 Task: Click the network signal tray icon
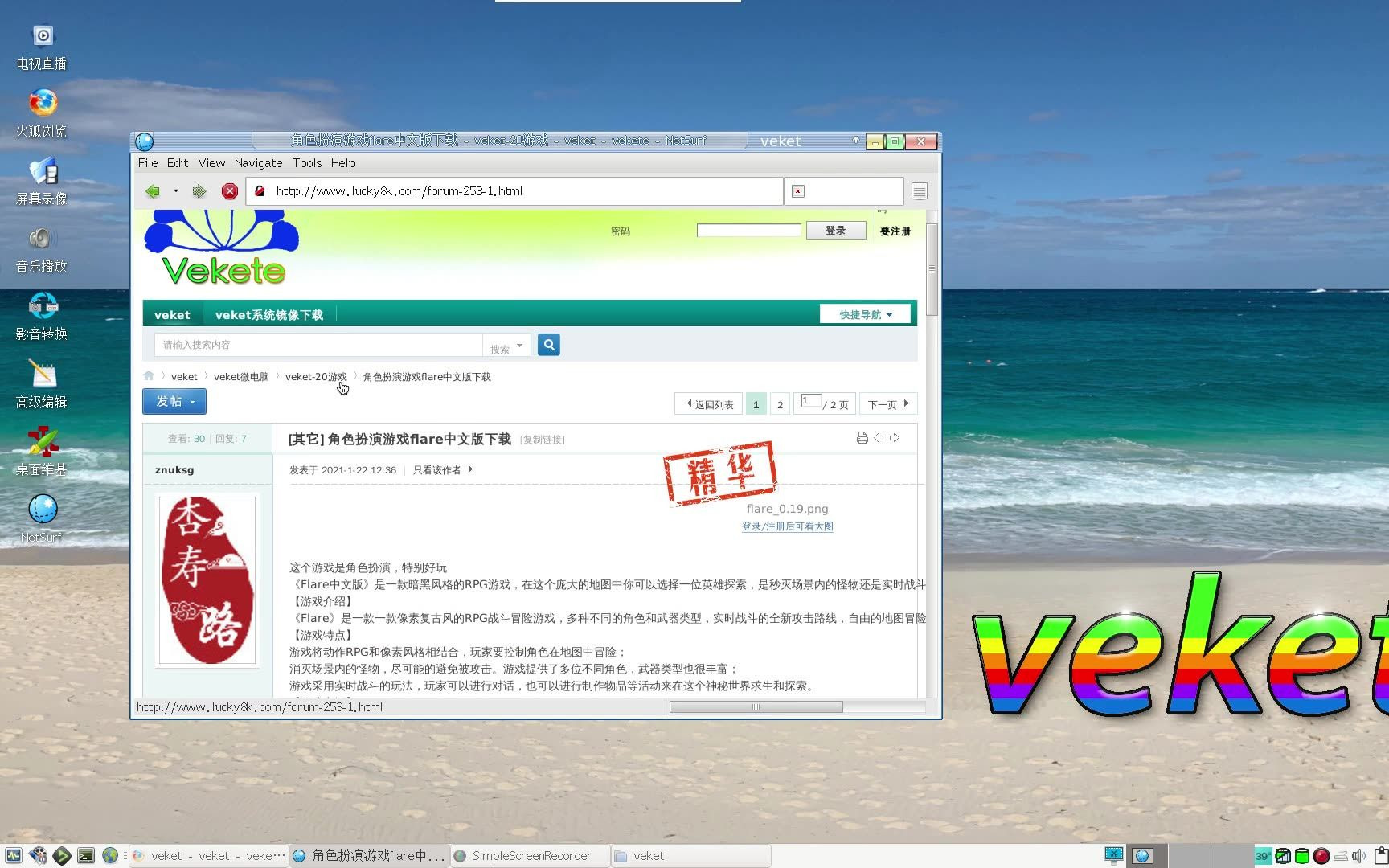click(1283, 856)
